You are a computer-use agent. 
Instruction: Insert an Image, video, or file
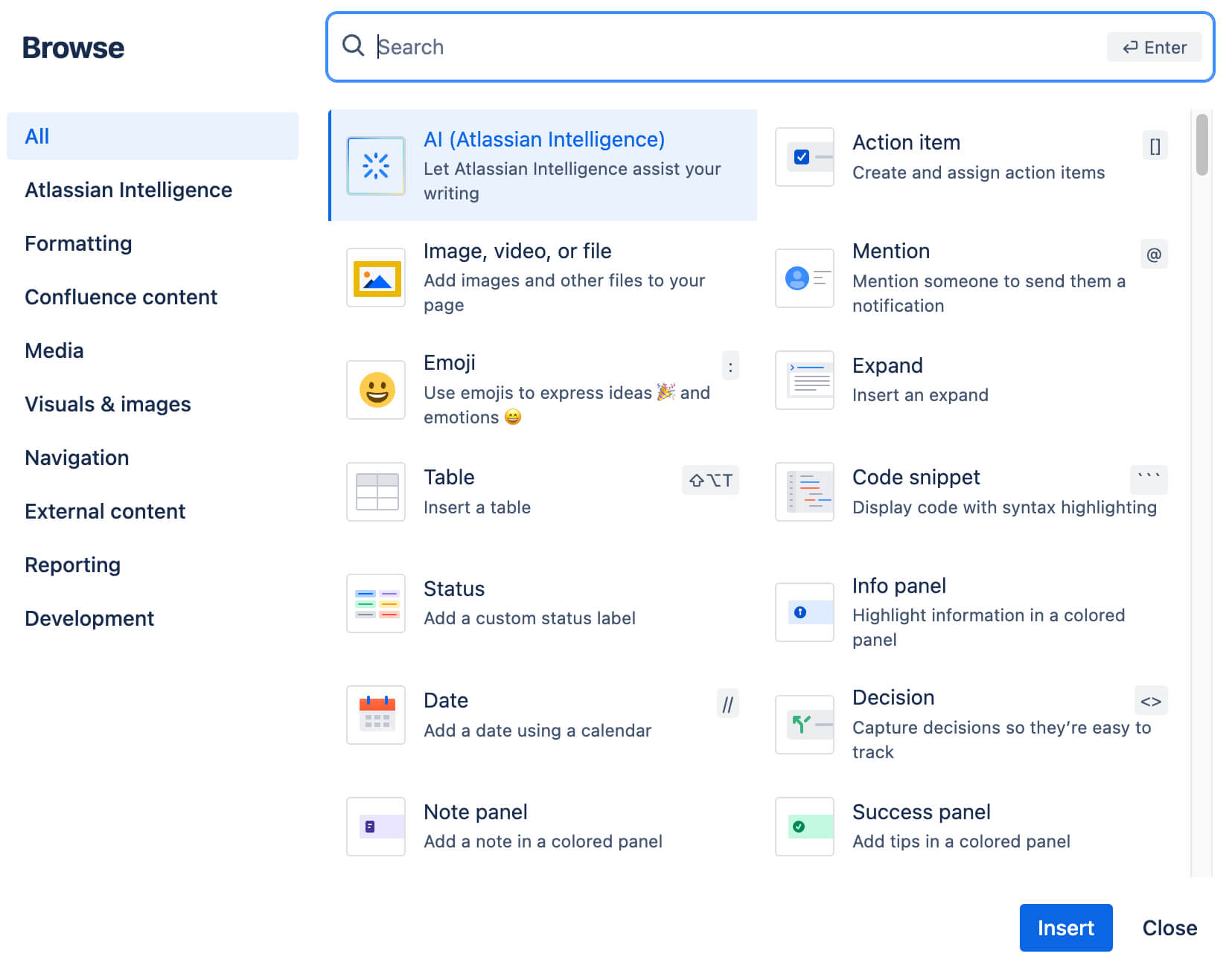pos(543,277)
